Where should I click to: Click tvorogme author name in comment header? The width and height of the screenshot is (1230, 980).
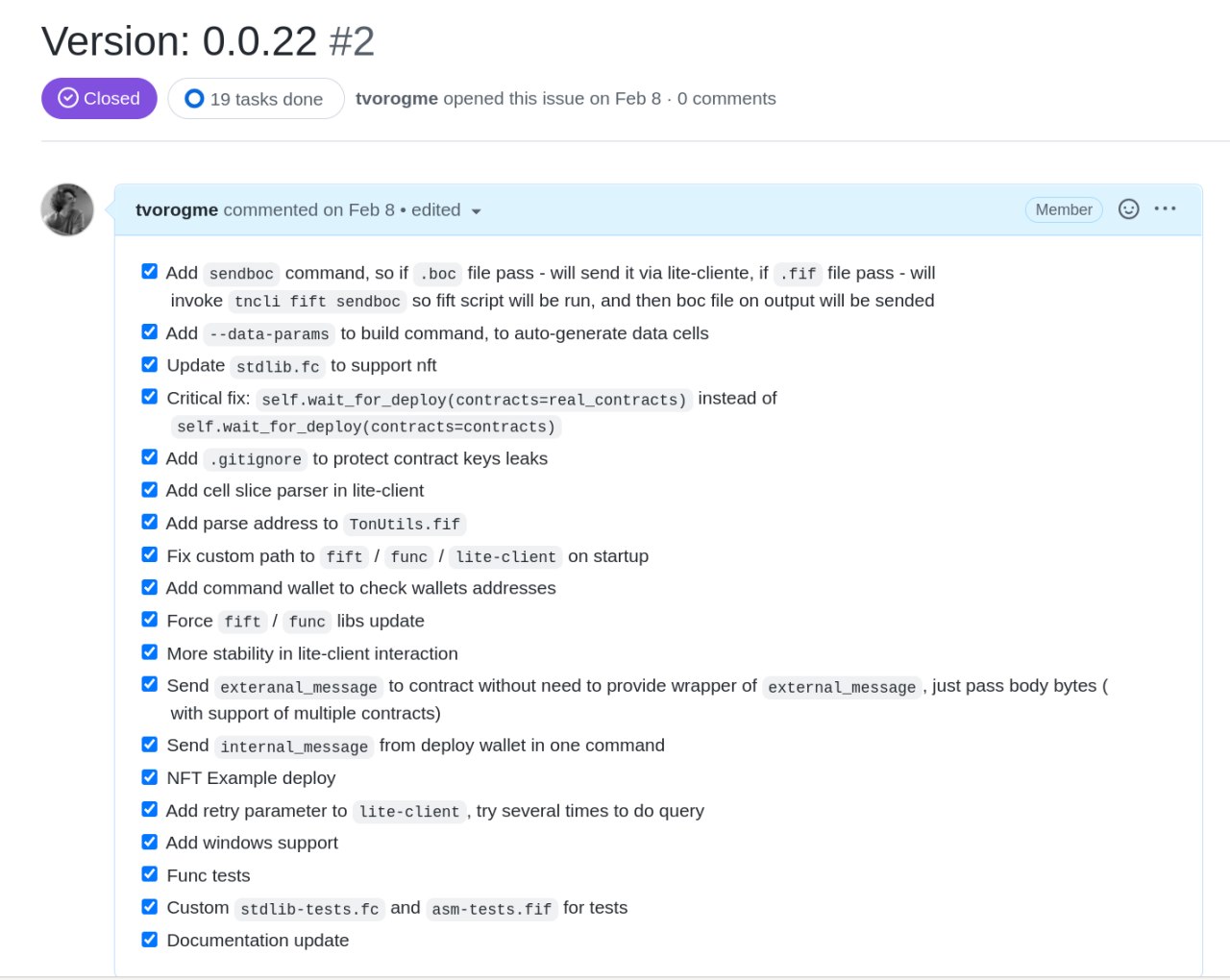177,209
